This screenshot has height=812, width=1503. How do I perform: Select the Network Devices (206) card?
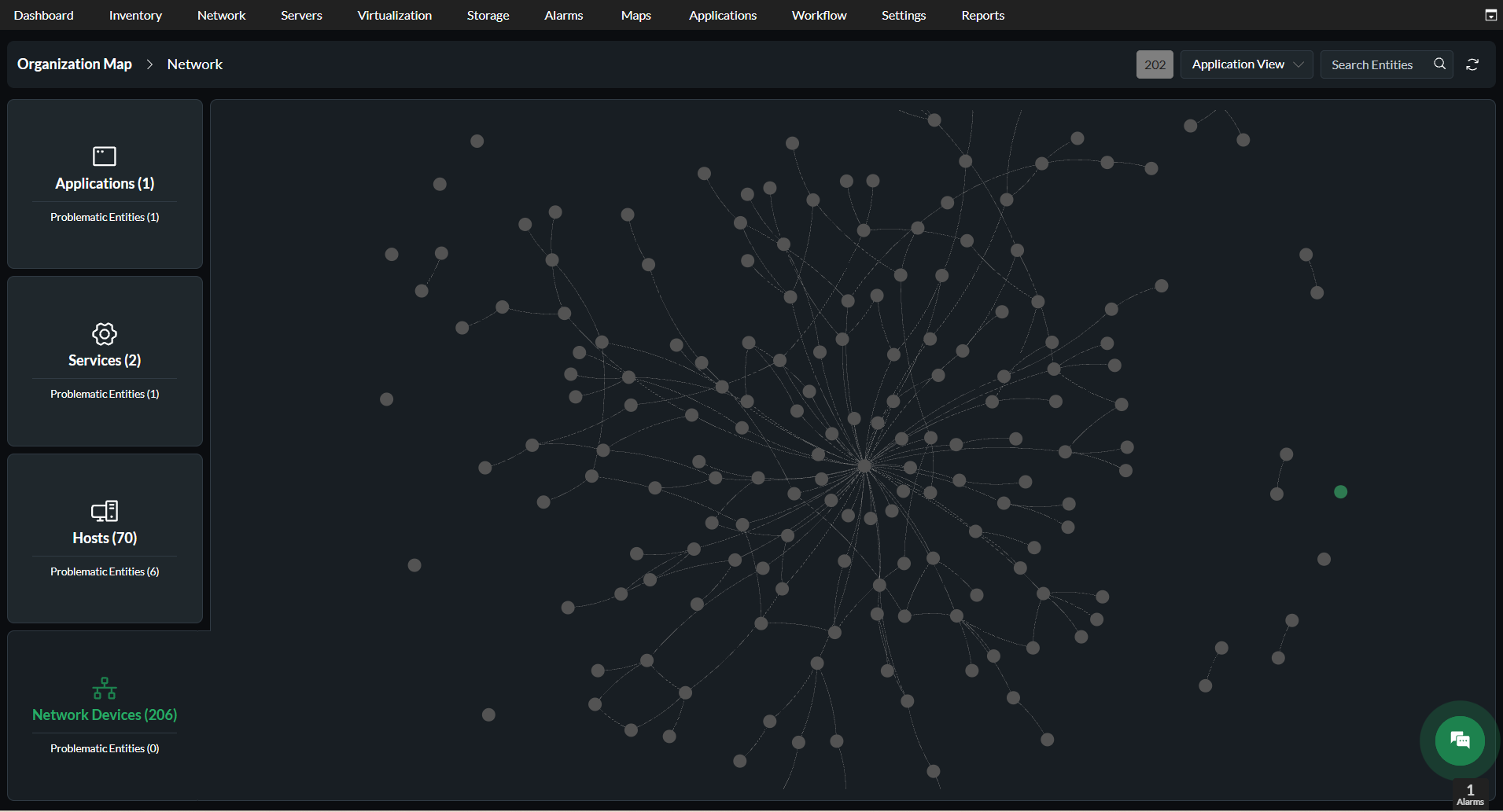click(x=105, y=715)
